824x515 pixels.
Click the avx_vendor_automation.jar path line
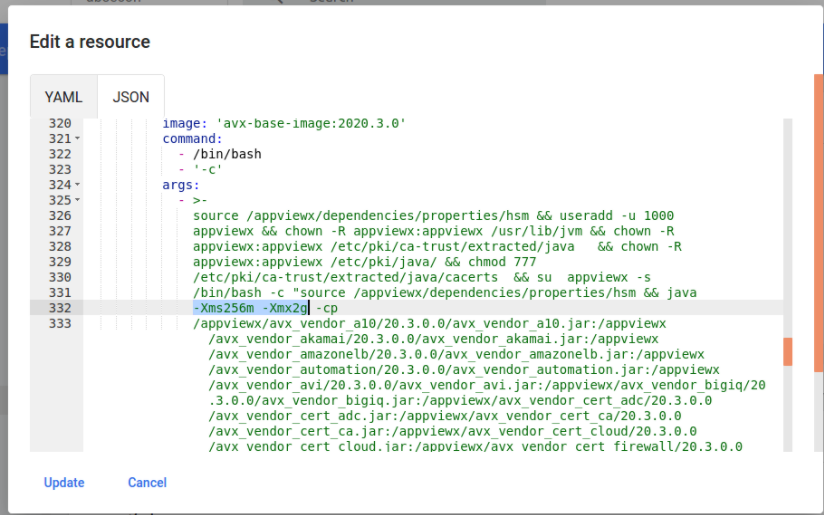pyautogui.click(x=464, y=369)
